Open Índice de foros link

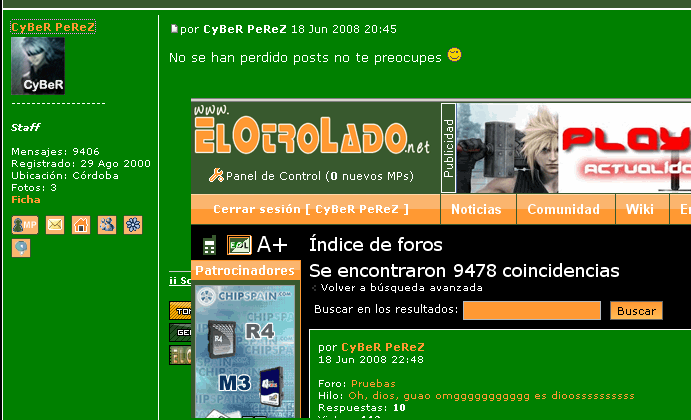[375, 245]
